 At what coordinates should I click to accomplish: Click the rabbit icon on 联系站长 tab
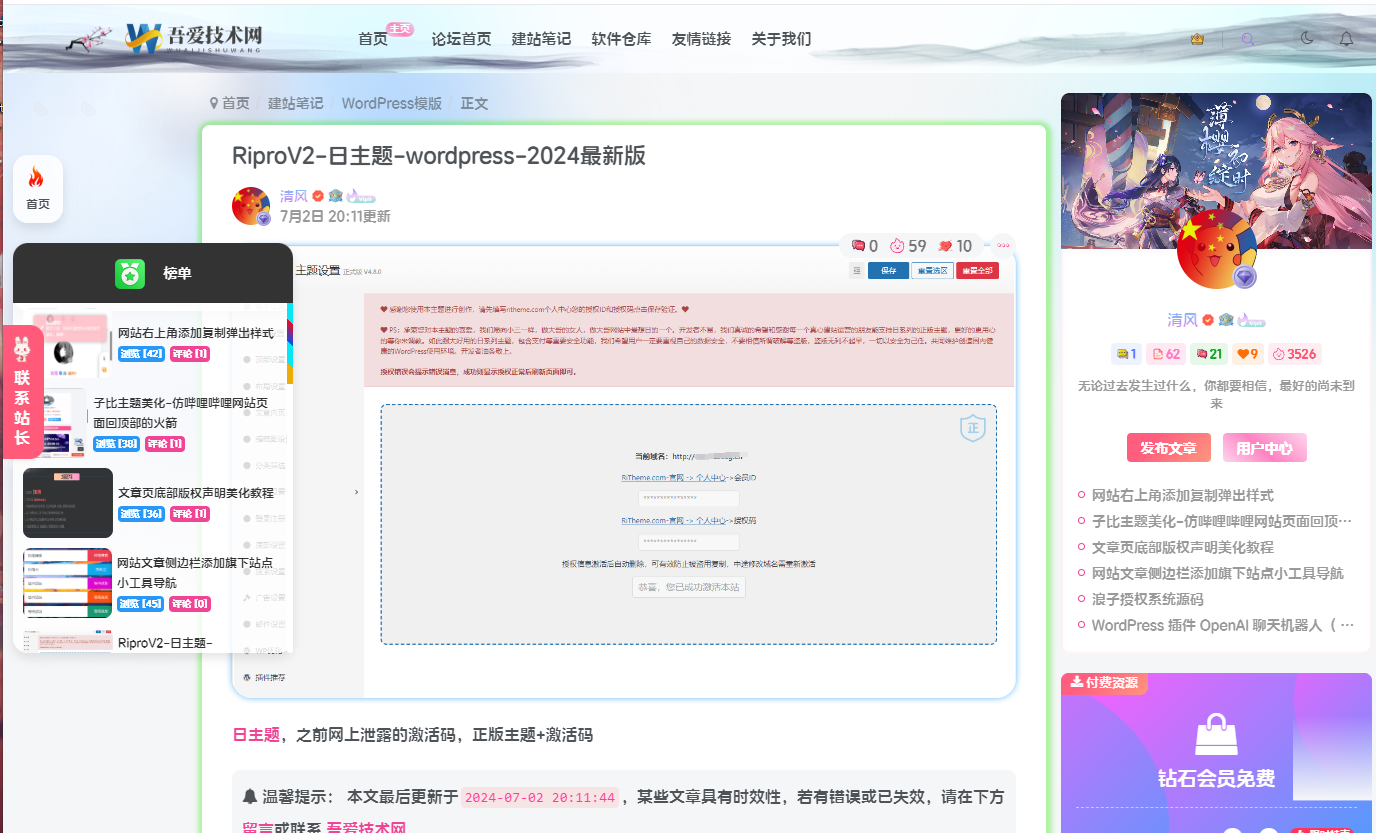pyautogui.click(x=22, y=348)
